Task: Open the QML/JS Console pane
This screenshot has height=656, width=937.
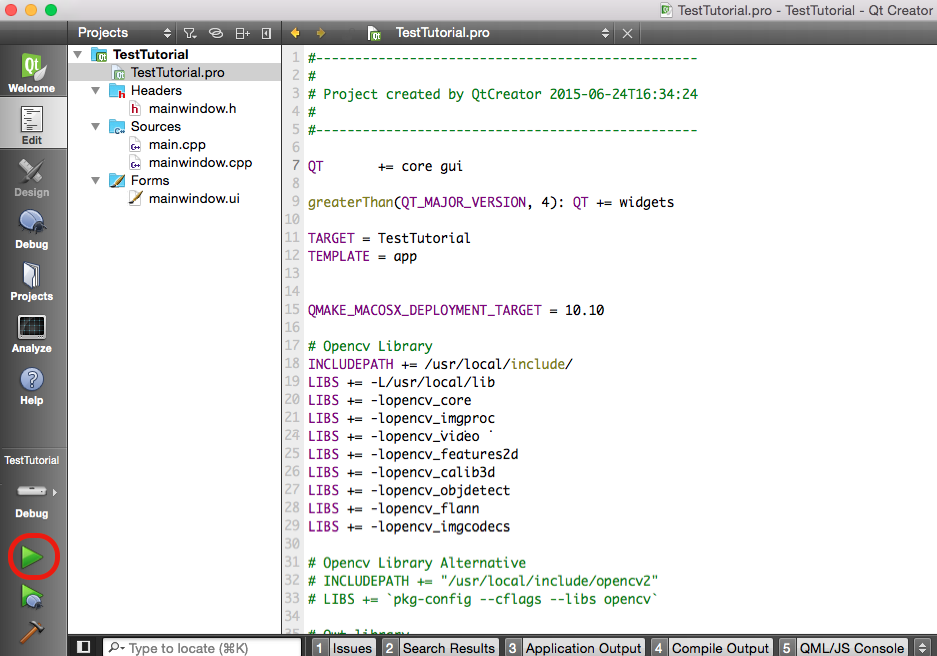Action: point(844,648)
